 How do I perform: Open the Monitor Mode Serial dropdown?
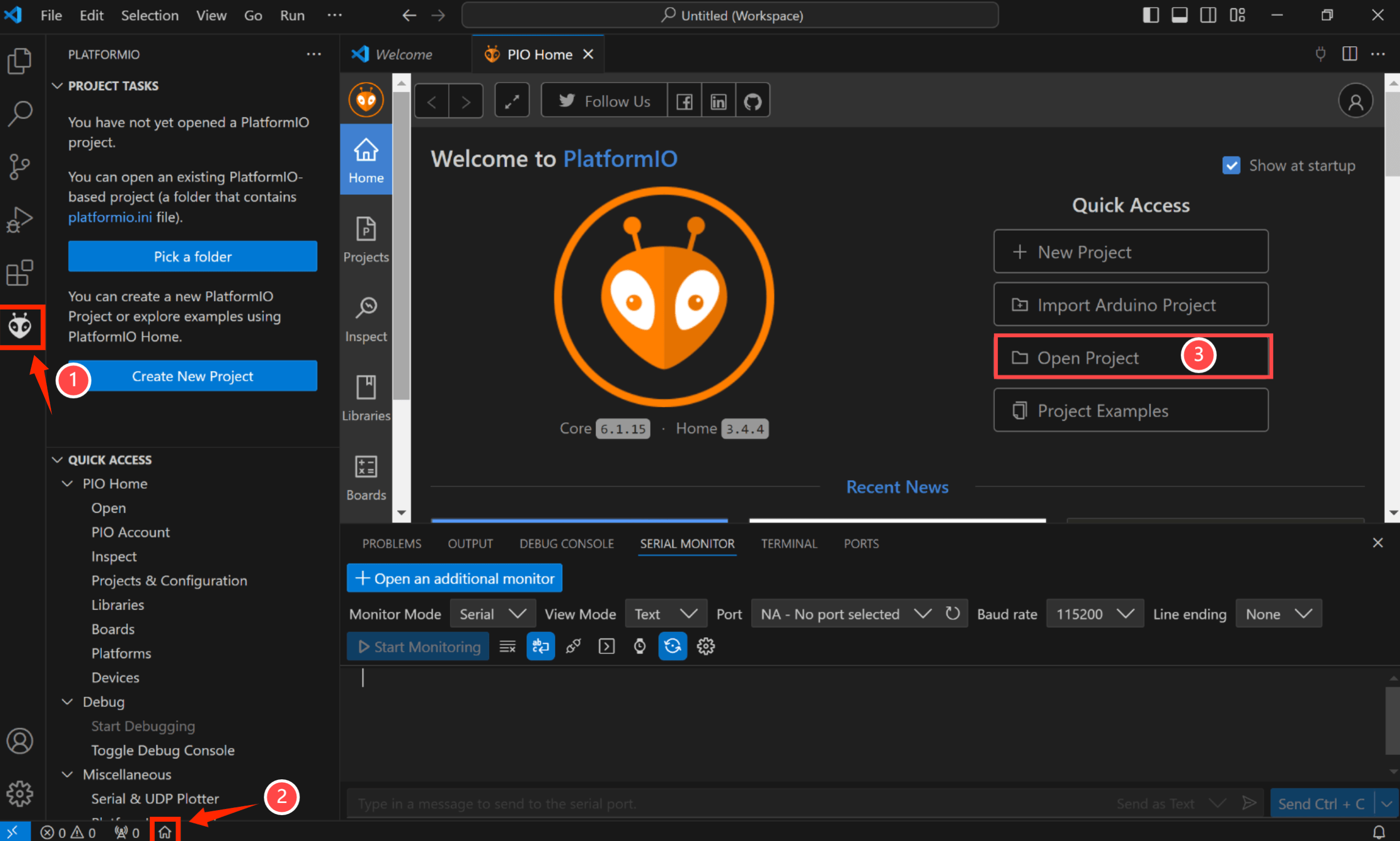[x=493, y=614]
